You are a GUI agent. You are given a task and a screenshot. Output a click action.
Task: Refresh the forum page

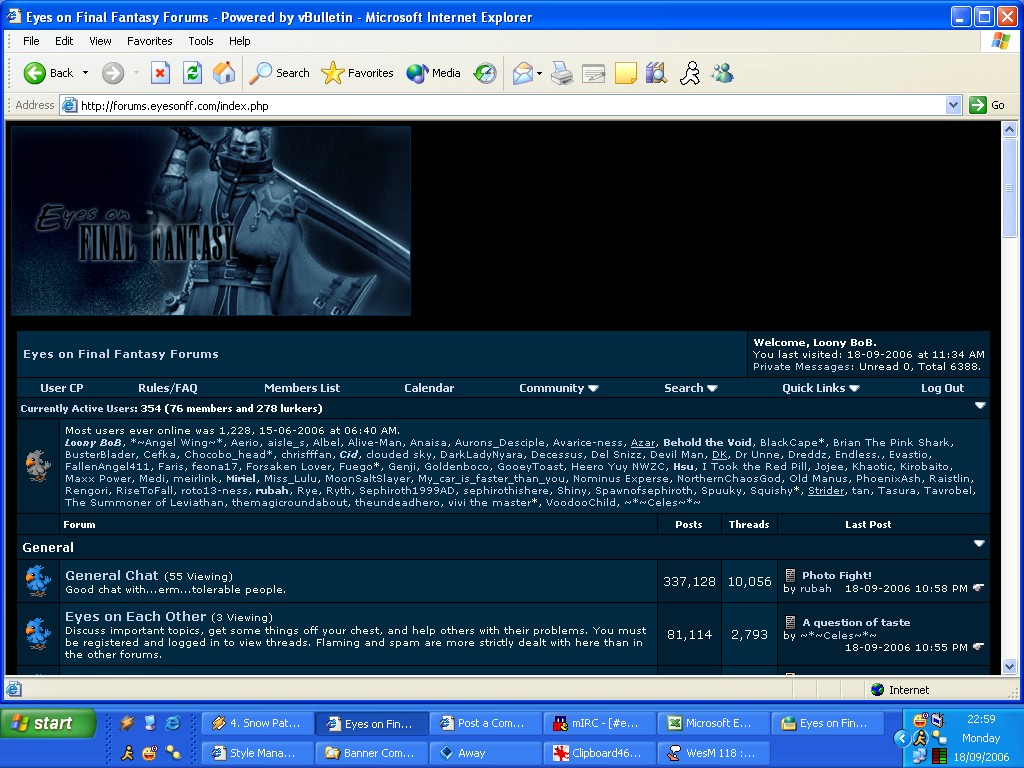[x=192, y=73]
